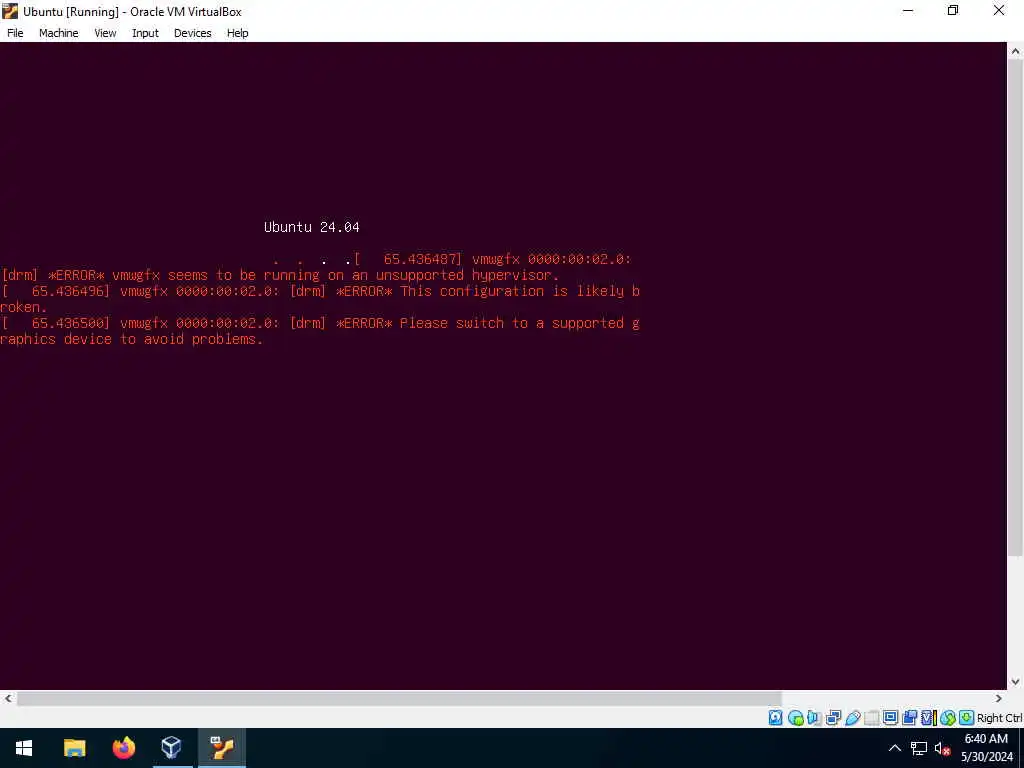
Task: Click the running Ubuntu VM taskbar icon
Action: pyautogui.click(x=222, y=748)
